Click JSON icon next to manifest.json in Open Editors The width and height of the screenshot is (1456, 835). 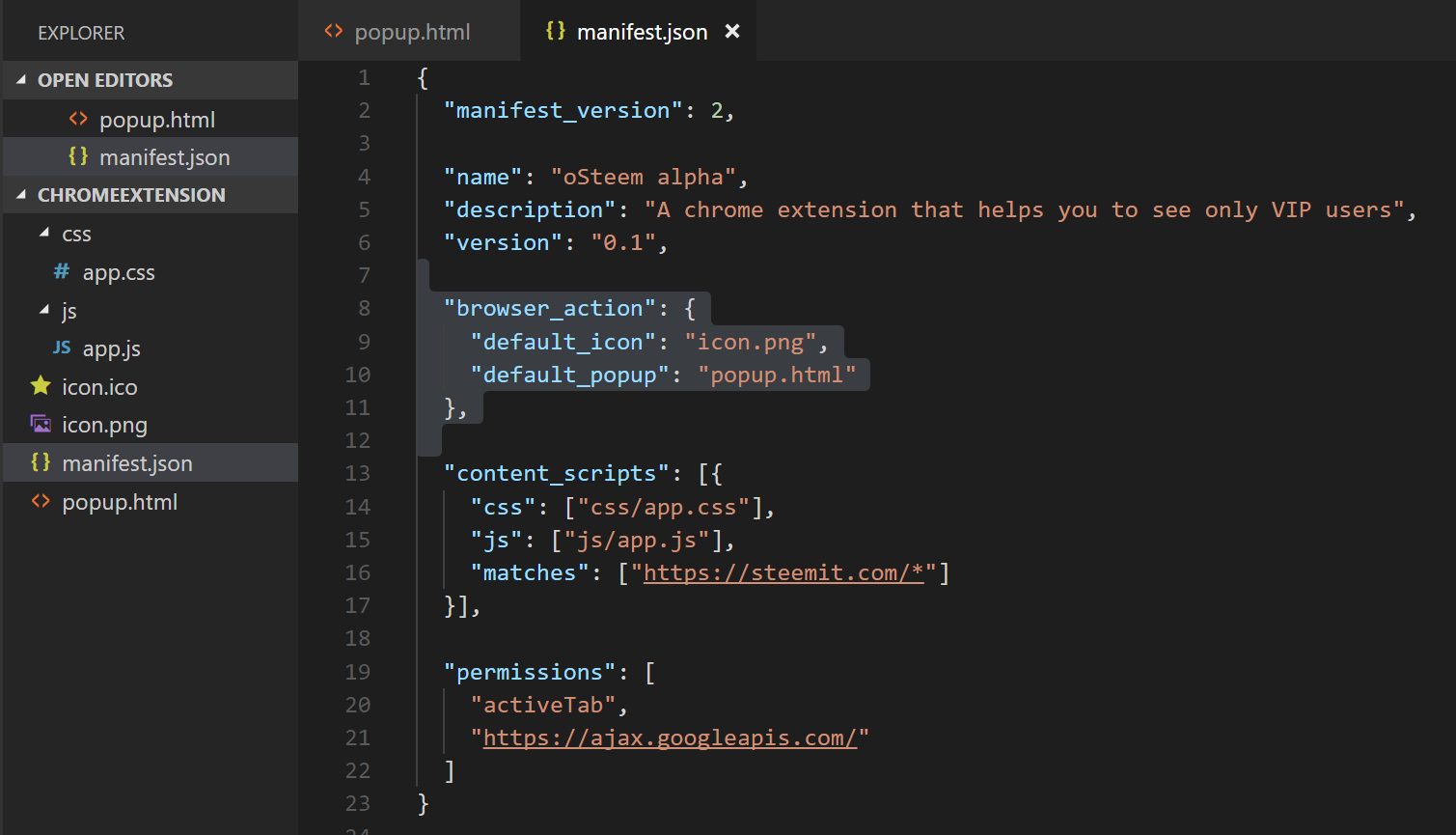click(78, 156)
